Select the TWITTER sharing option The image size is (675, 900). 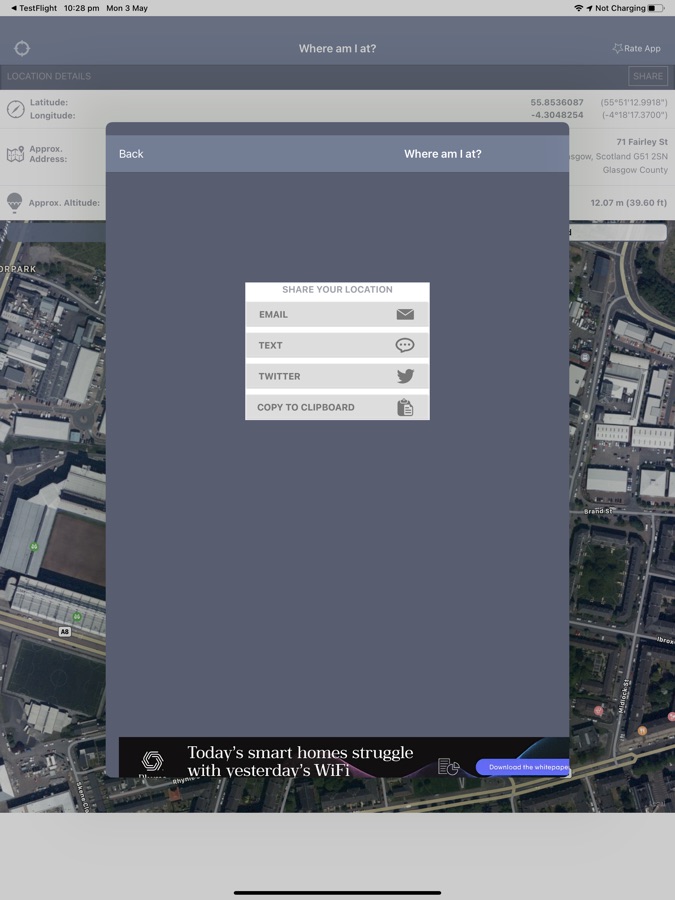tap(279, 376)
